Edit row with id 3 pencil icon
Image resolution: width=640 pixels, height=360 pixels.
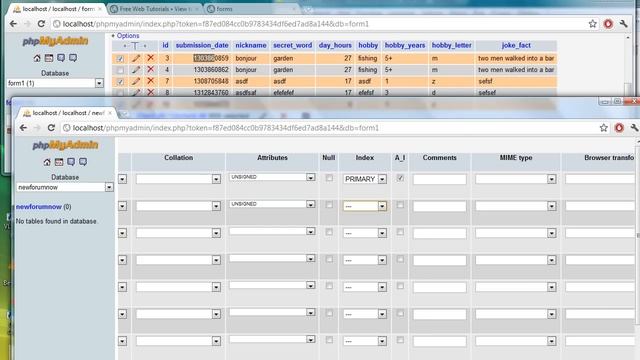click(x=136, y=58)
